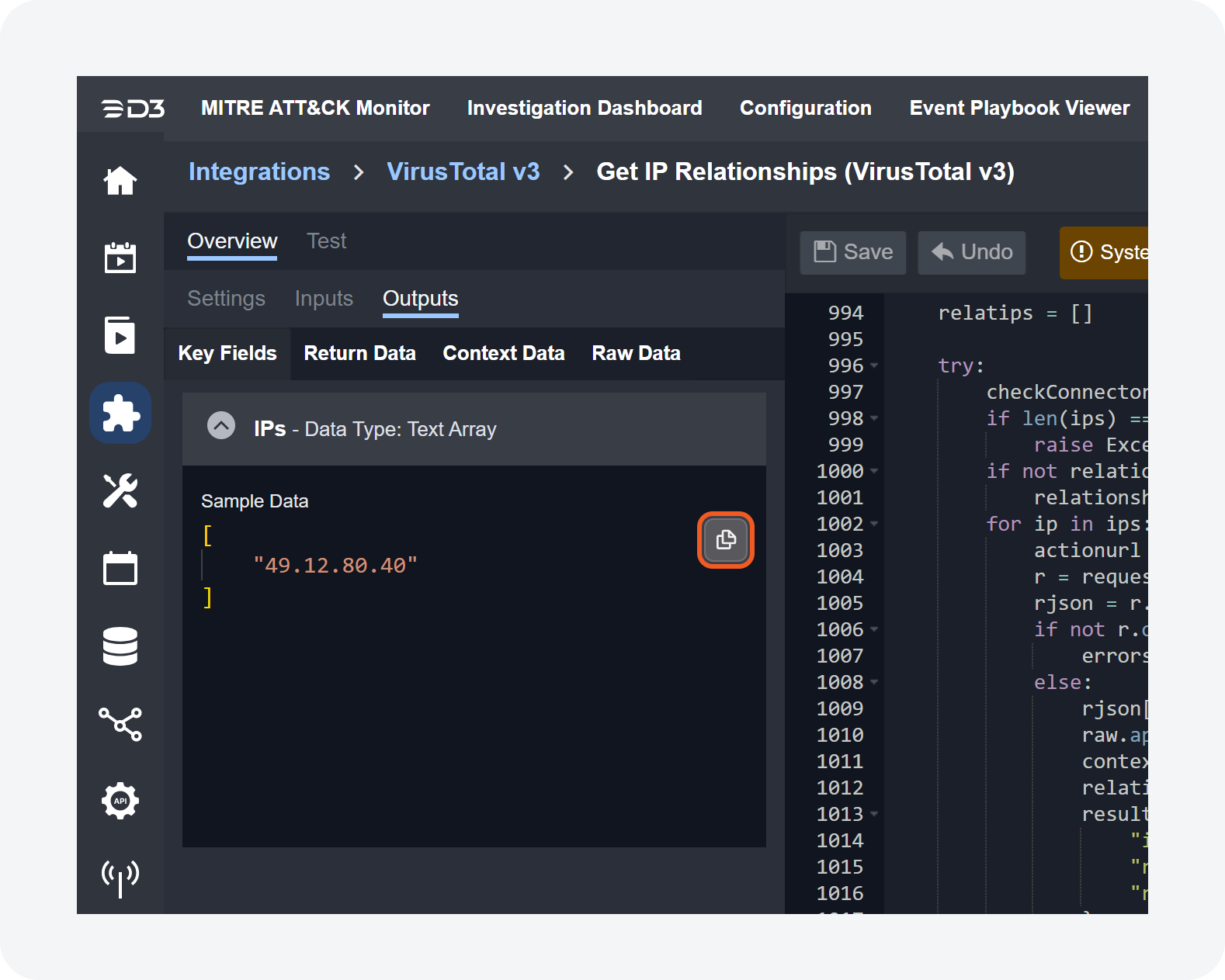Image resolution: width=1225 pixels, height=980 pixels.
Task: Collapse the else block at line 1008
Action: point(874,682)
